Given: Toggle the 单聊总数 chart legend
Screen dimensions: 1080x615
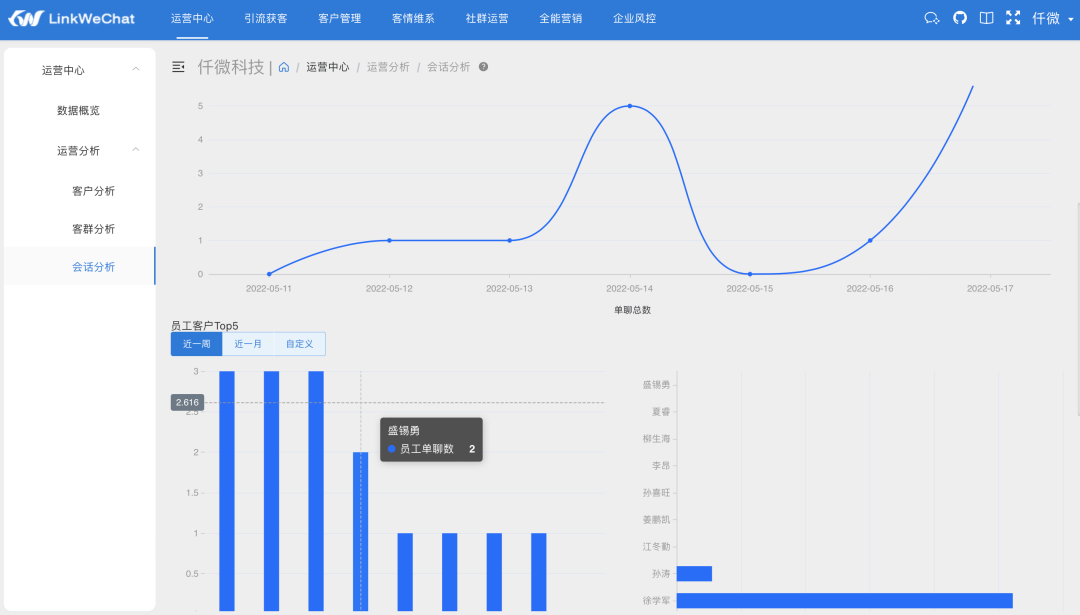Looking at the screenshot, I should 632,310.
